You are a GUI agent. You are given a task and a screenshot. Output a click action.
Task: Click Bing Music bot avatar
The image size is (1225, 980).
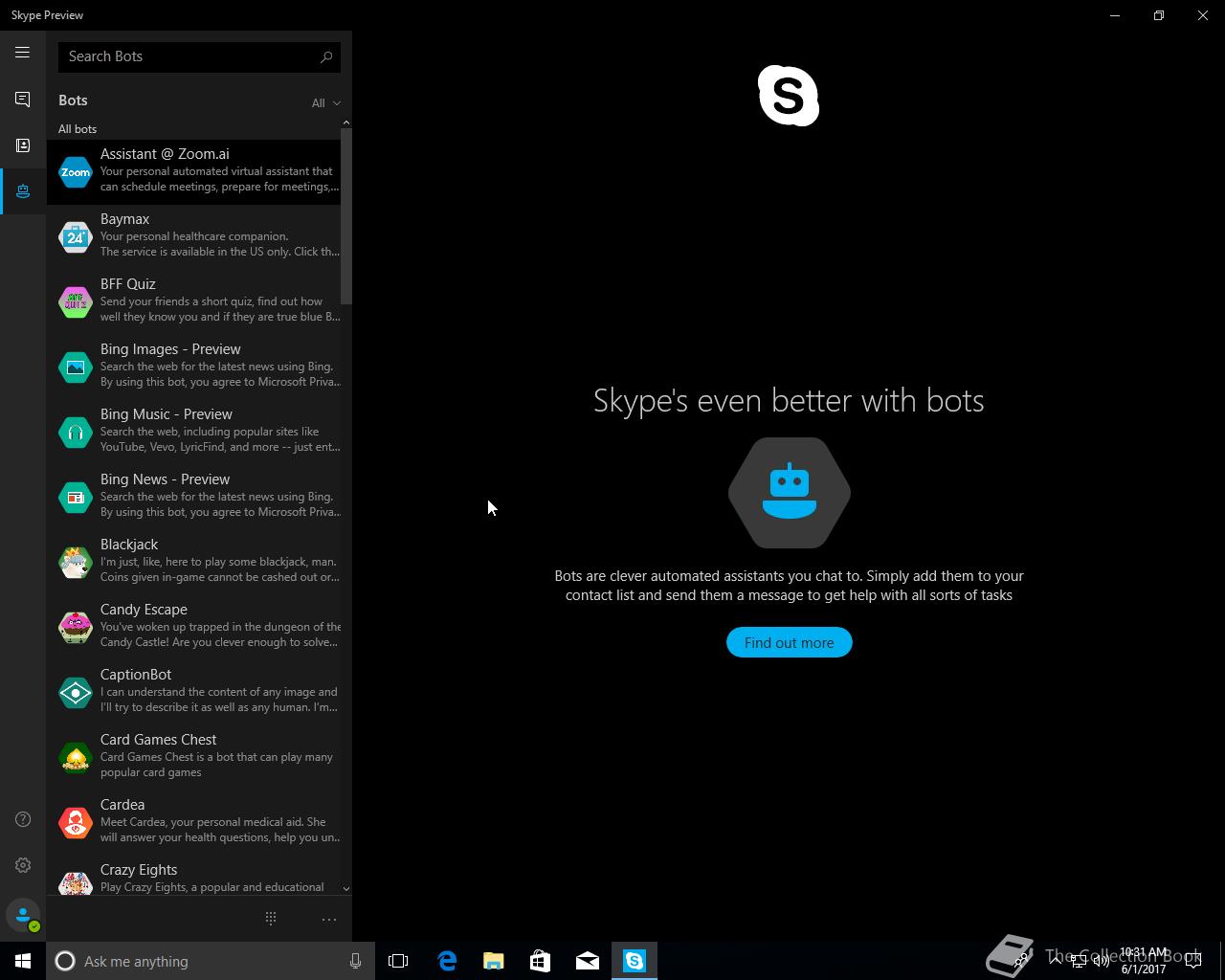pos(76,433)
